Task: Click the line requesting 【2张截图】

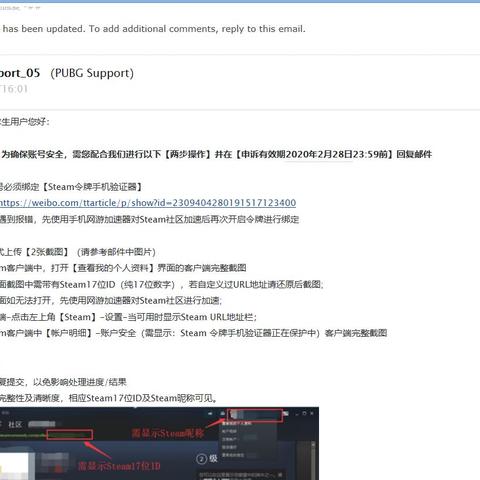Action: click(78, 252)
